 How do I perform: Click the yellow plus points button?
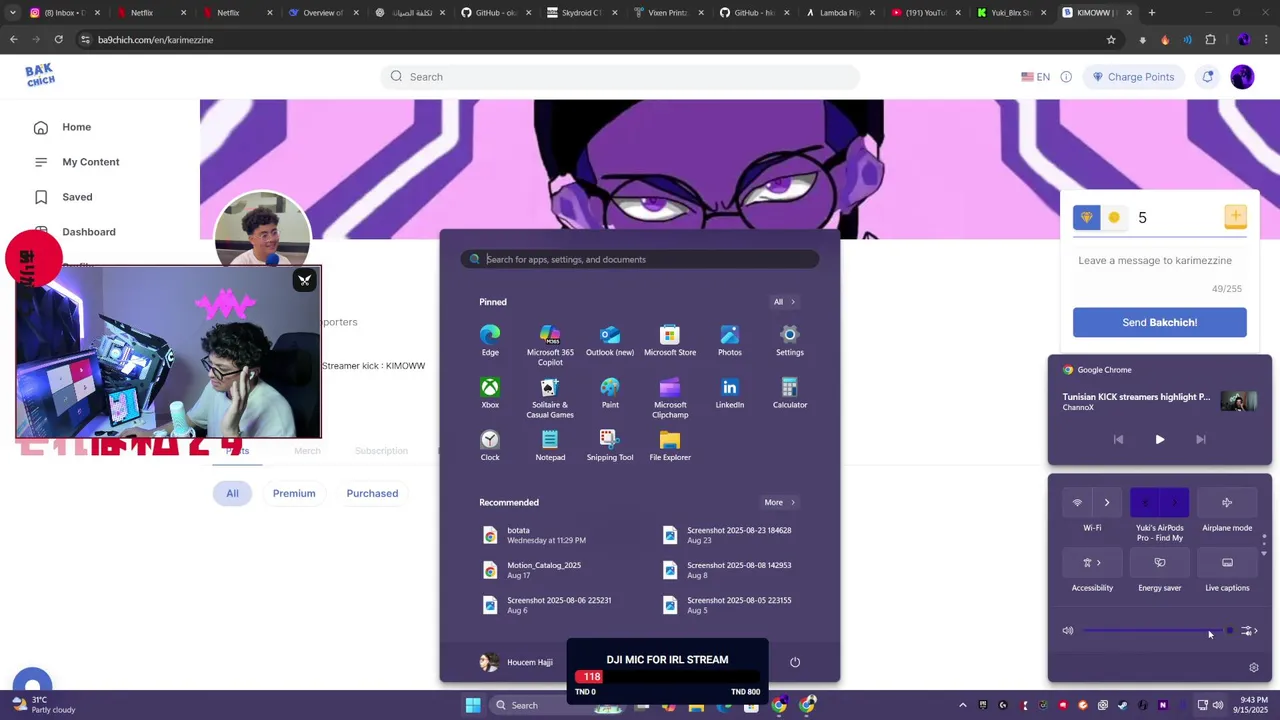[1235, 217]
